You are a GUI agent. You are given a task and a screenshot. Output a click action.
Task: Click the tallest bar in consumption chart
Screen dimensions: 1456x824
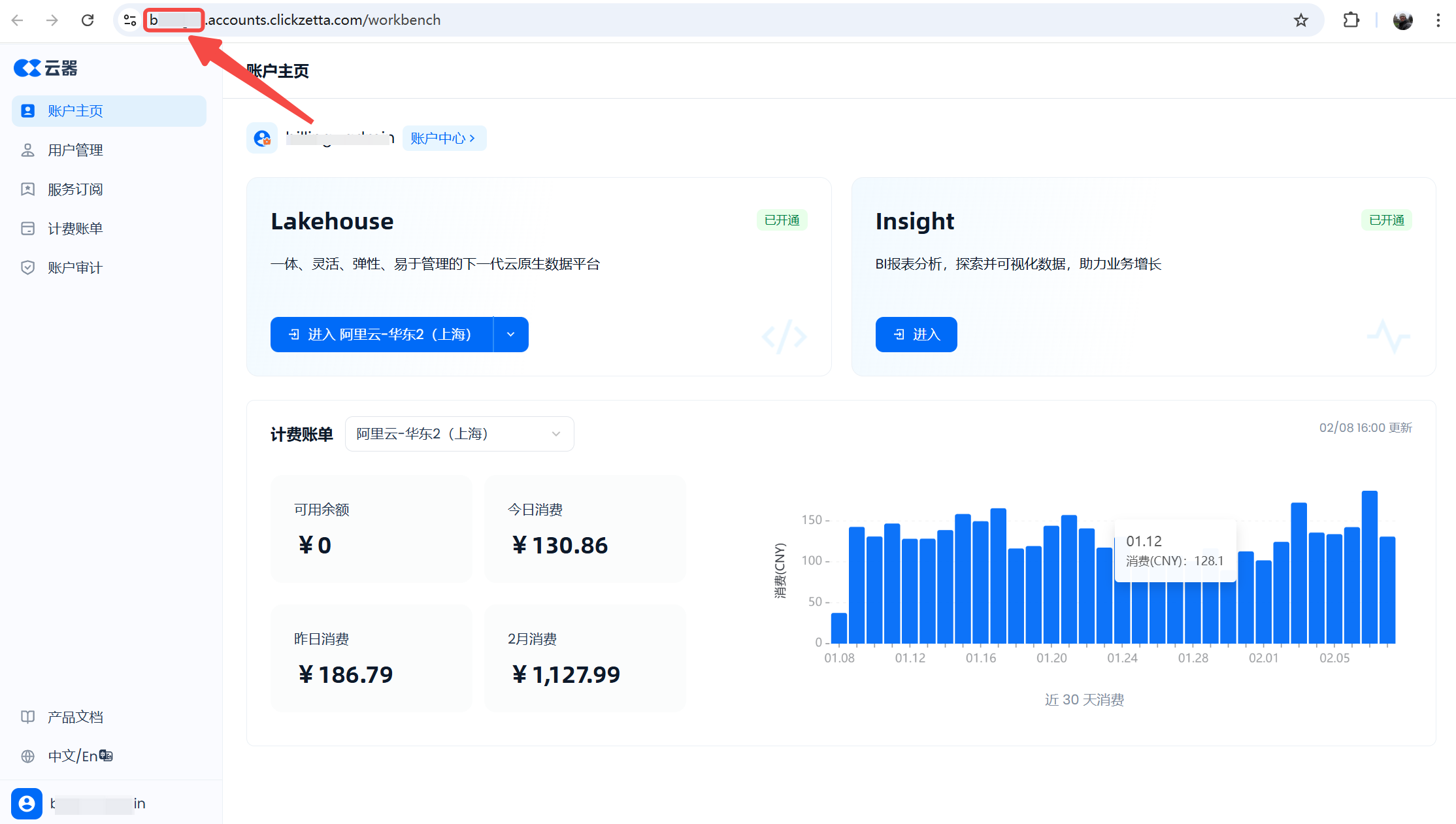click(1369, 566)
